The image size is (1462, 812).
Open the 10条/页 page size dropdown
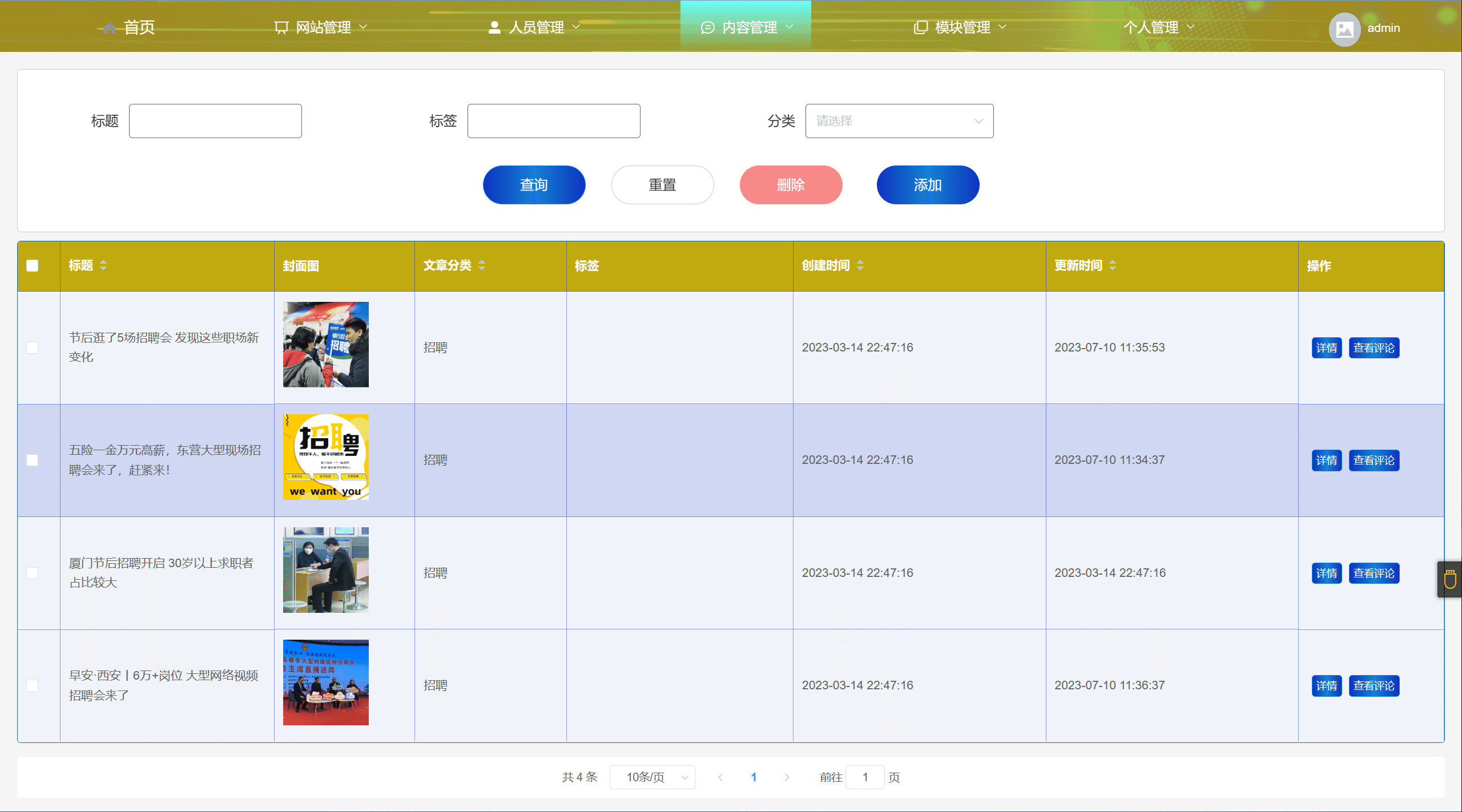coord(652,777)
